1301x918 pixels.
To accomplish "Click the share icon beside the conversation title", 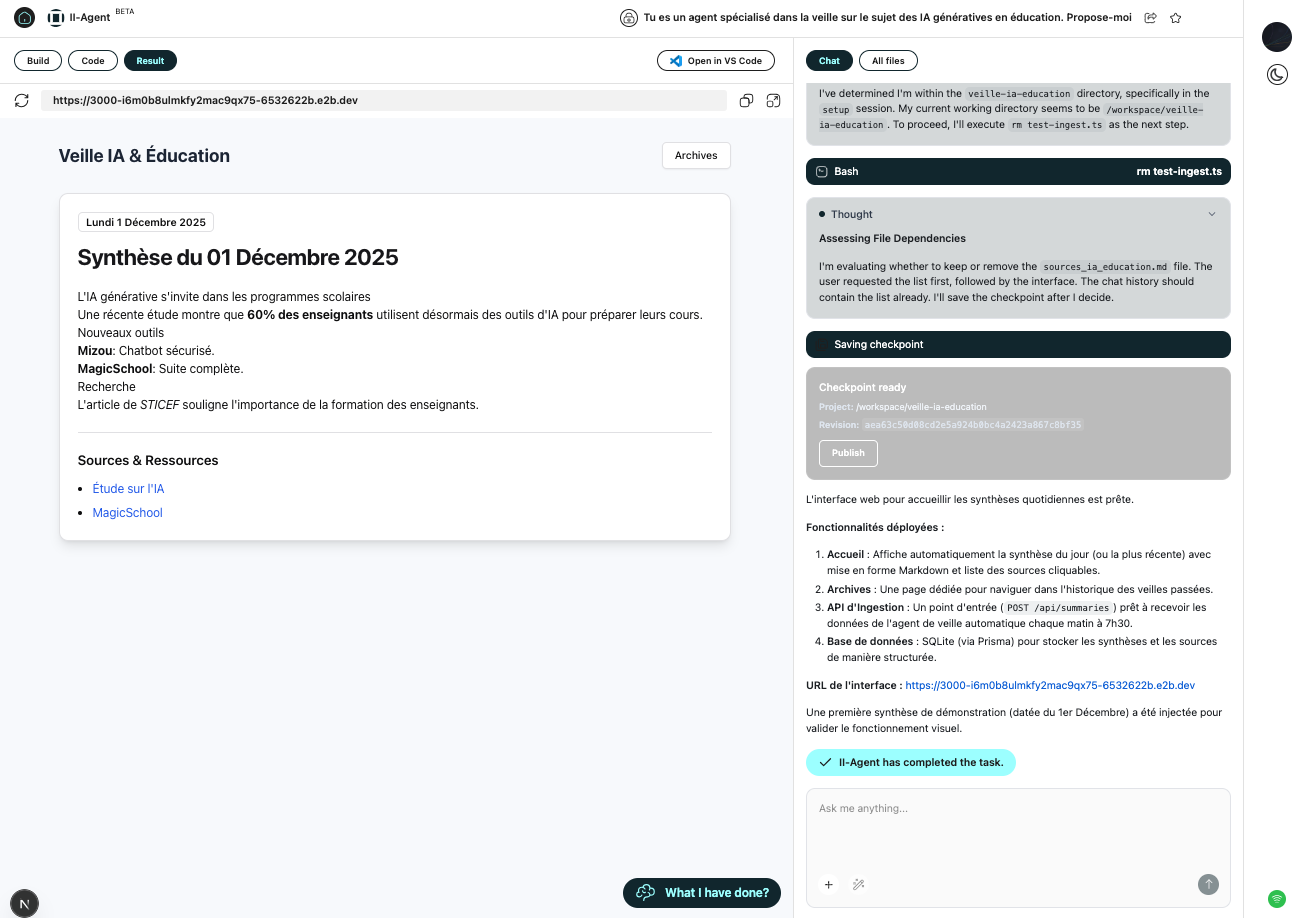I will (1151, 18).
